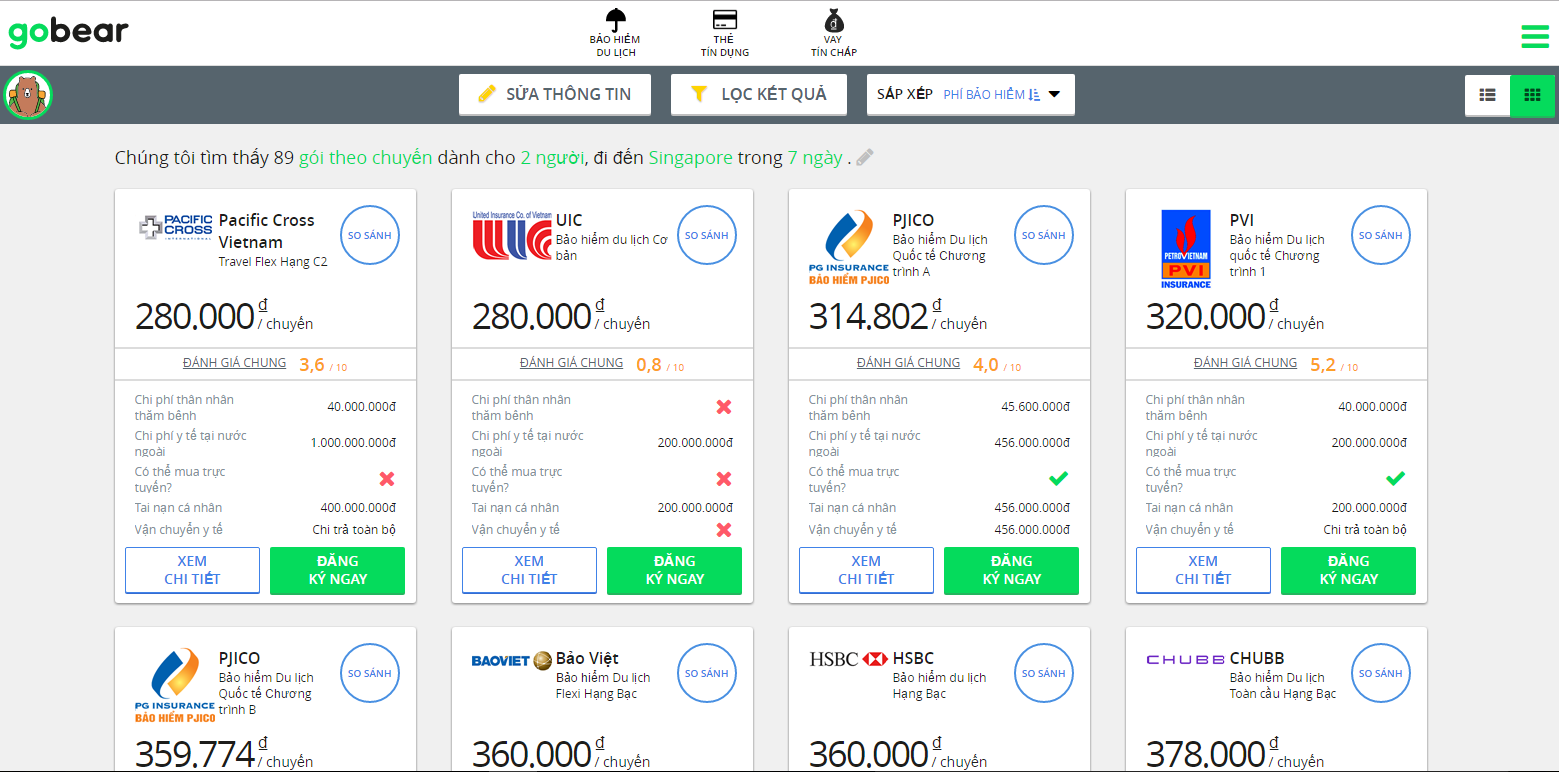1559x772 pixels.
Task: Click the HSBC logo
Action: pyautogui.click(x=849, y=659)
